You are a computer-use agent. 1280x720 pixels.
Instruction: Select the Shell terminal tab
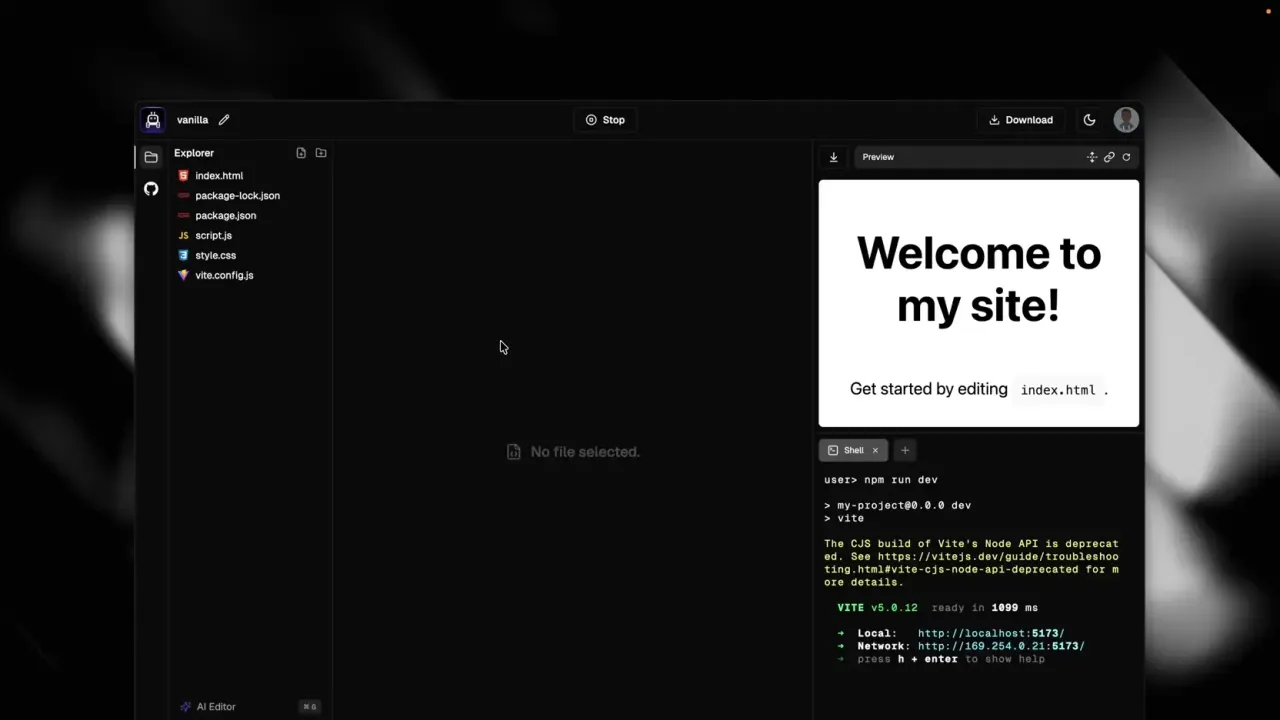tap(852, 451)
